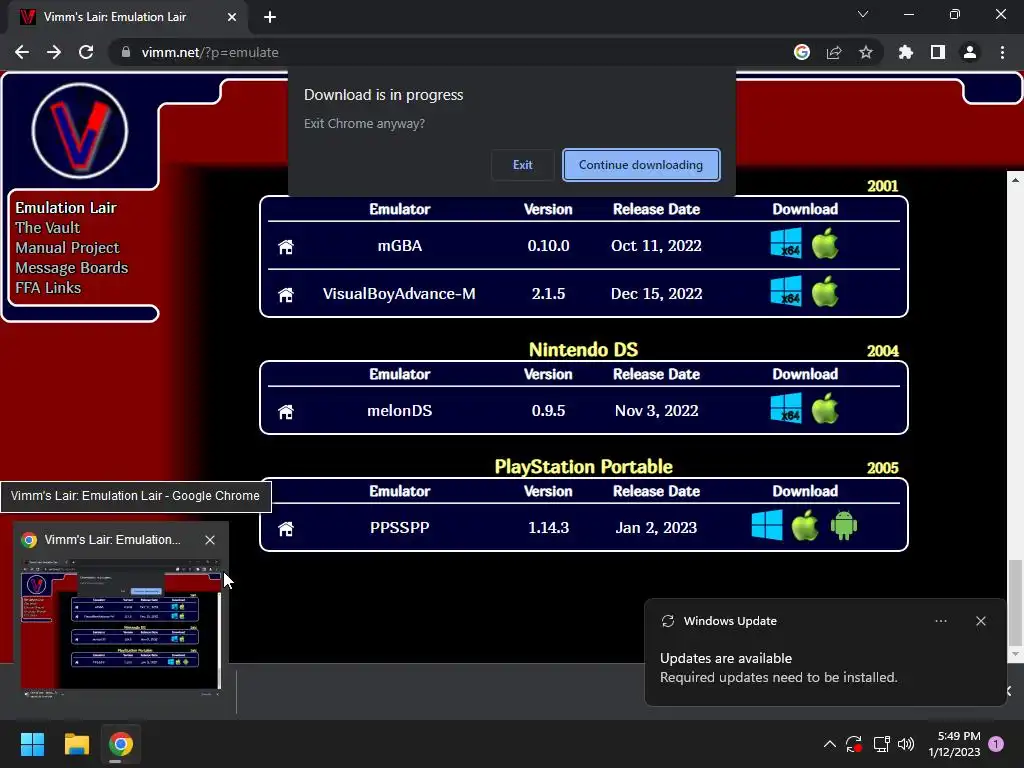The height and width of the screenshot is (768, 1024).
Task: Download PPSSPP for macOS
Action: (x=805, y=525)
